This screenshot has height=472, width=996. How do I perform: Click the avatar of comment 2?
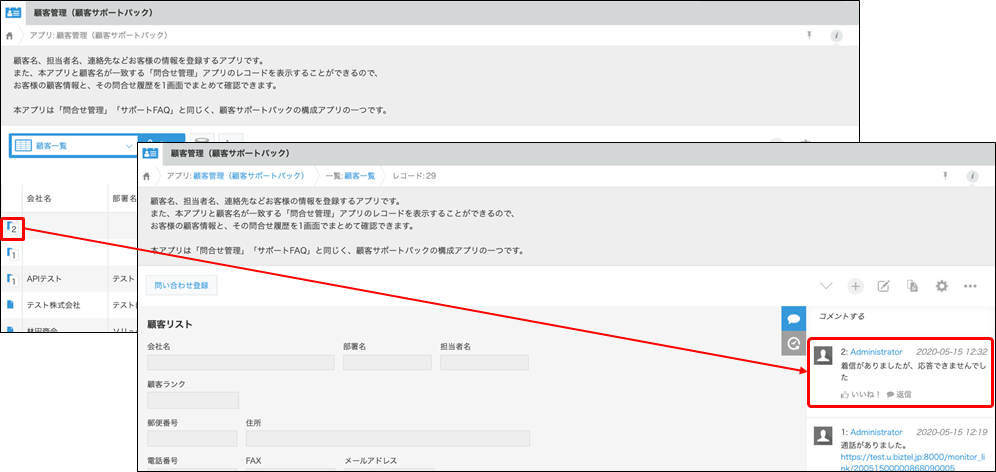823,356
